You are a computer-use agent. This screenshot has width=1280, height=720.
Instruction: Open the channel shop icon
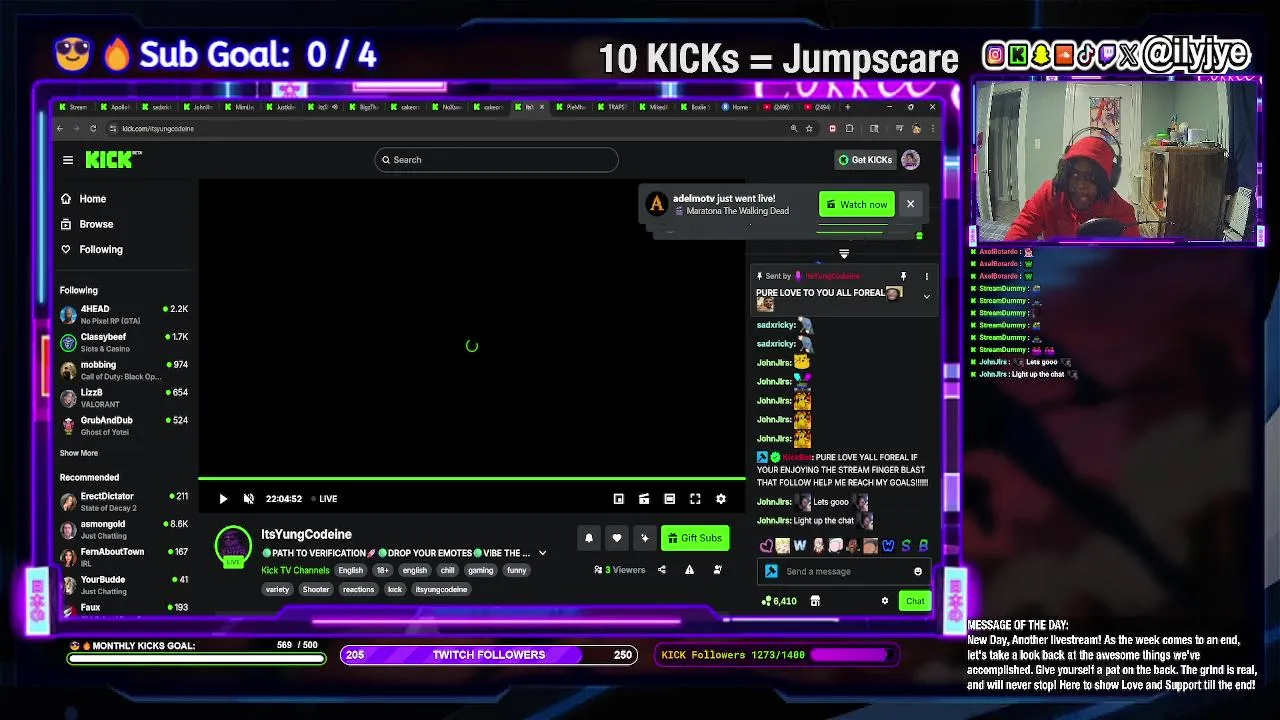pos(815,601)
